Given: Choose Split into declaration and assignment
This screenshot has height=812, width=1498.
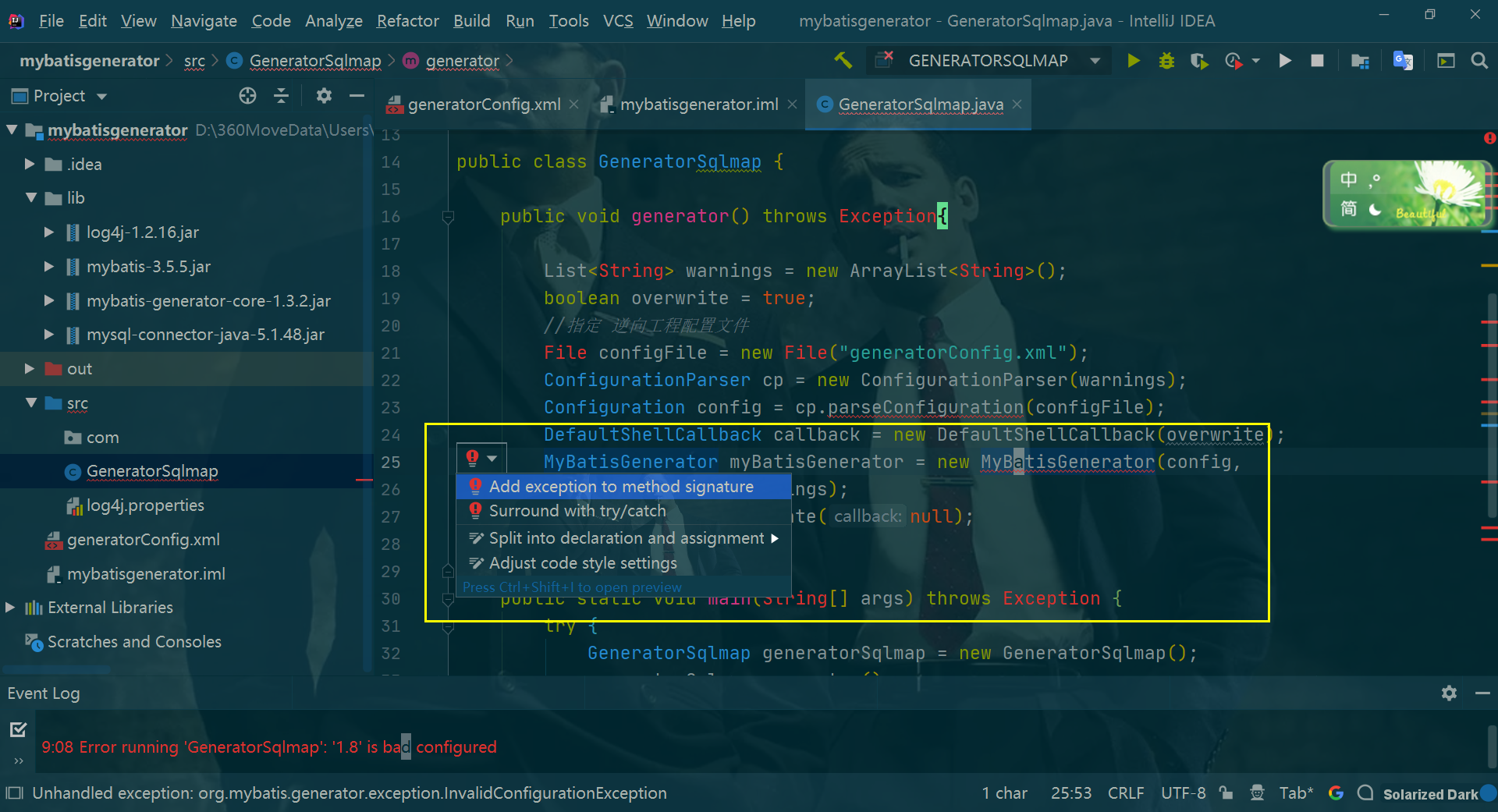Looking at the screenshot, I should (x=623, y=538).
